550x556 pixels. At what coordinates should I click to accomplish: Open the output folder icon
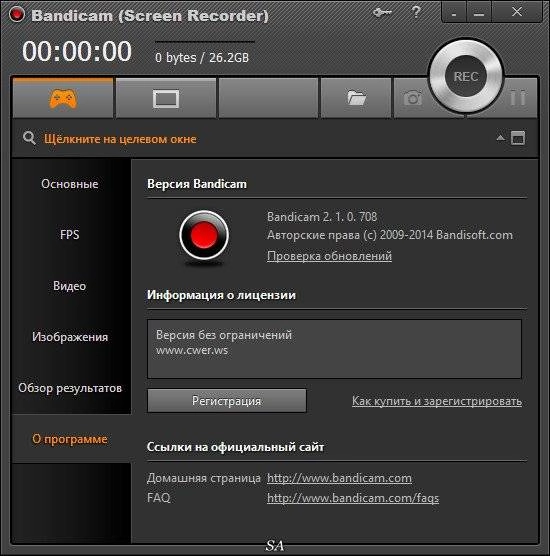pos(356,98)
